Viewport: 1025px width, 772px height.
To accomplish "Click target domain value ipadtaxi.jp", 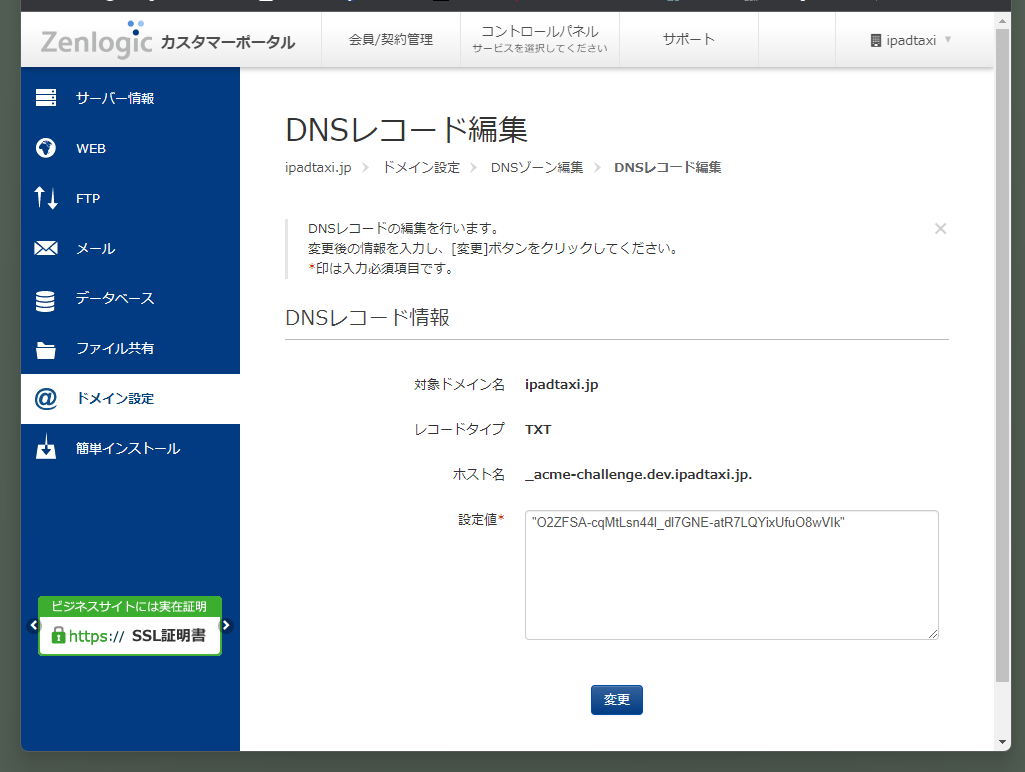I will 562,384.
